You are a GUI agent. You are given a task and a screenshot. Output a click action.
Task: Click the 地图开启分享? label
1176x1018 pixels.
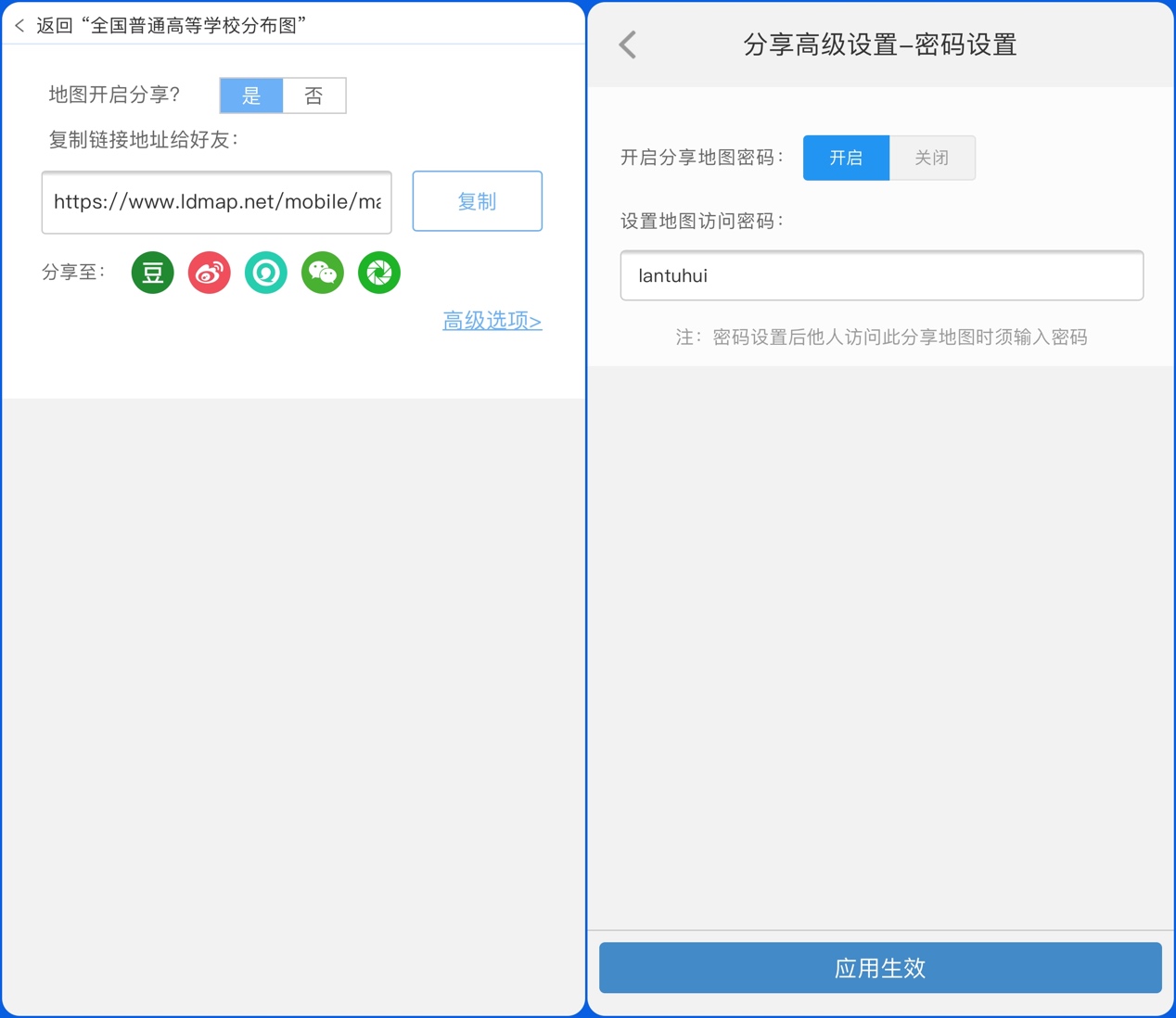pos(114,95)
